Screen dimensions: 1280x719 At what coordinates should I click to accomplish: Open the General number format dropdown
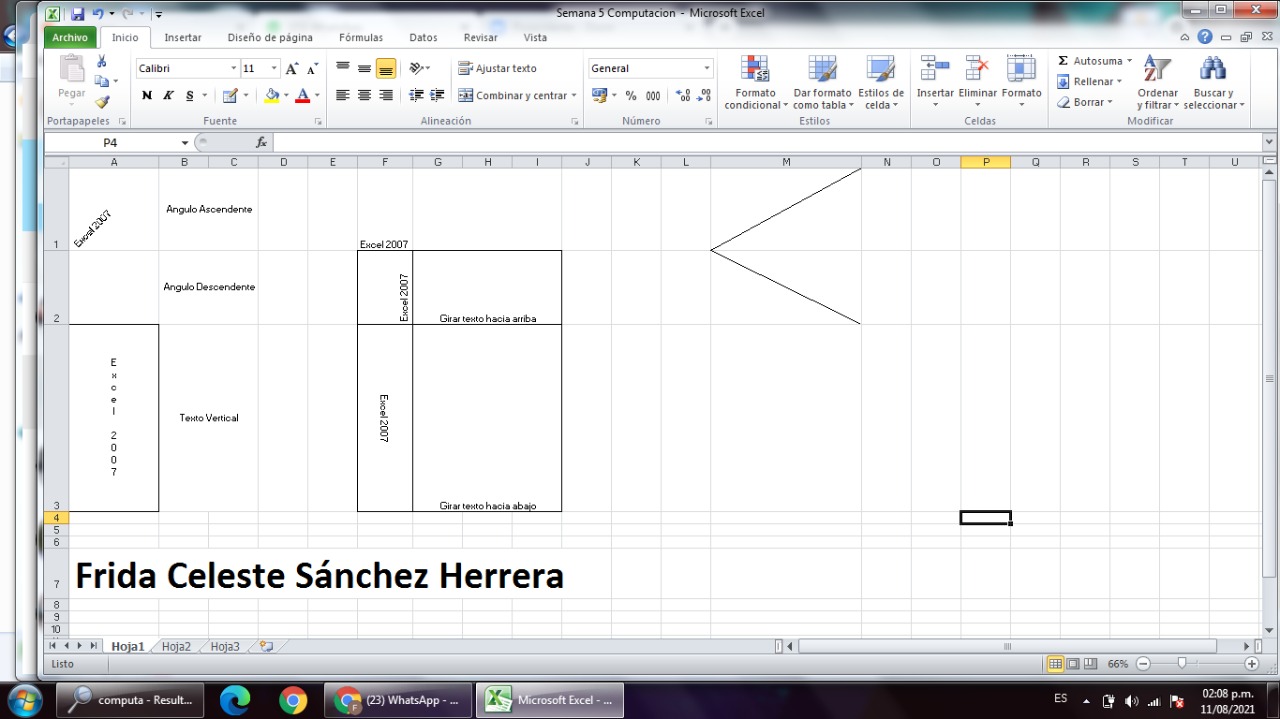point(707,69)
